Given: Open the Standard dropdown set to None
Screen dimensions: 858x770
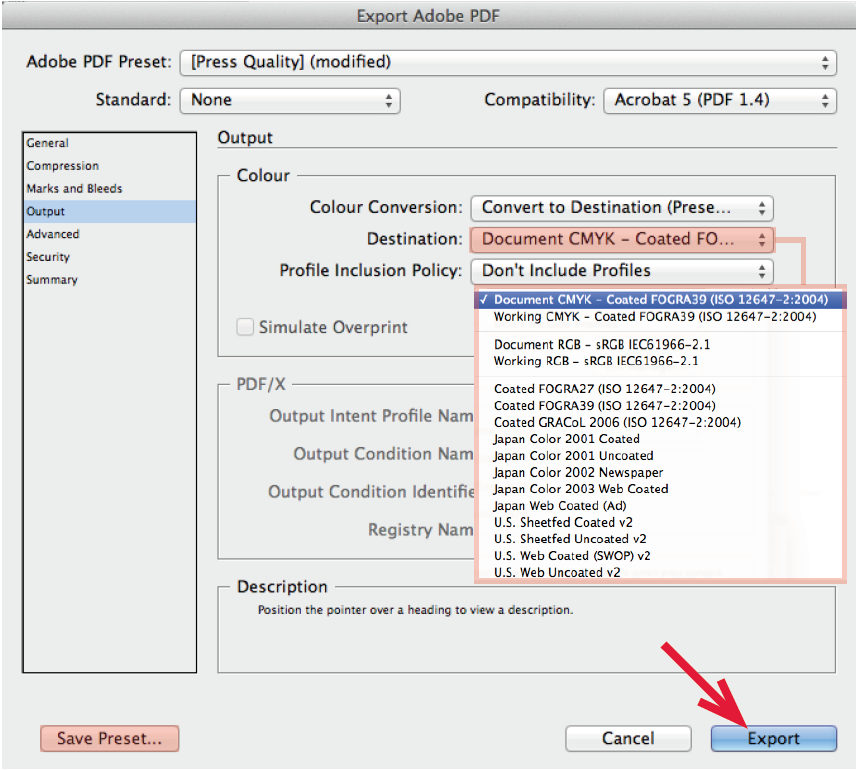Looking at the screenshot, I should pyautogui.click(x=290, y=101).
